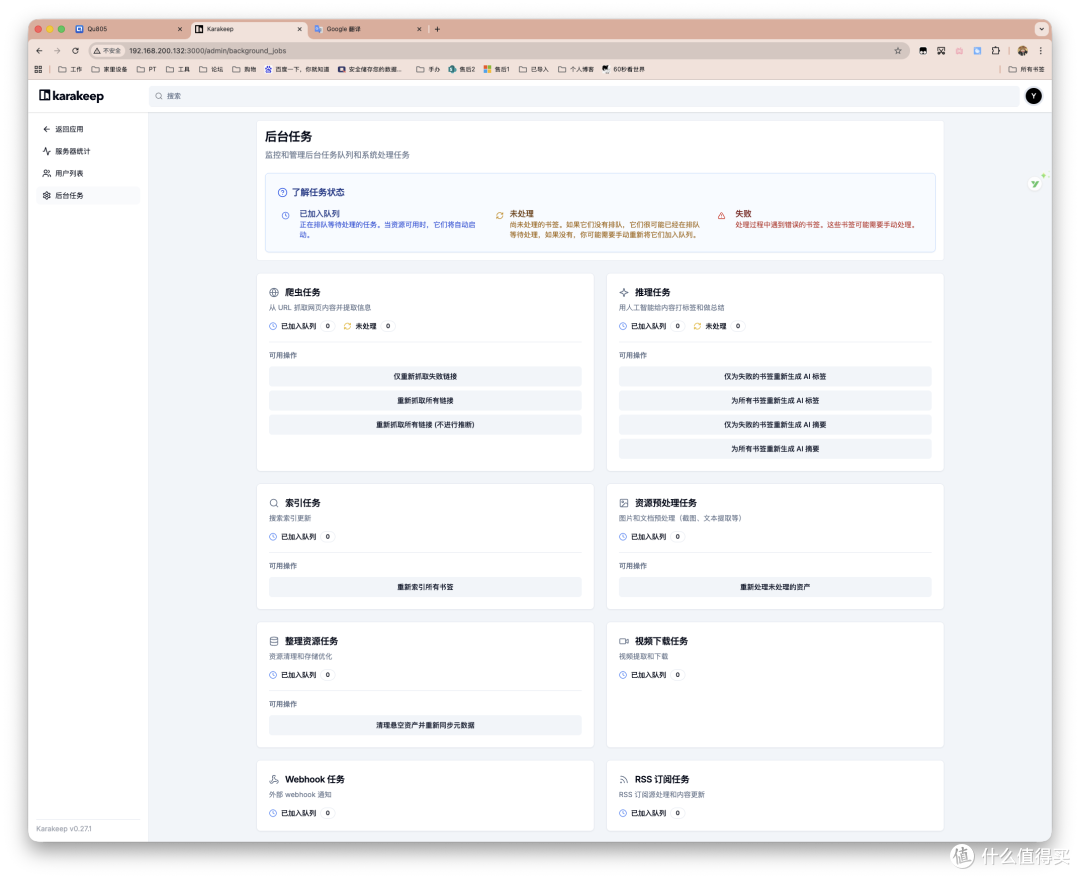Click the address bar URL
1080x879 pixels.
(207, 50)
